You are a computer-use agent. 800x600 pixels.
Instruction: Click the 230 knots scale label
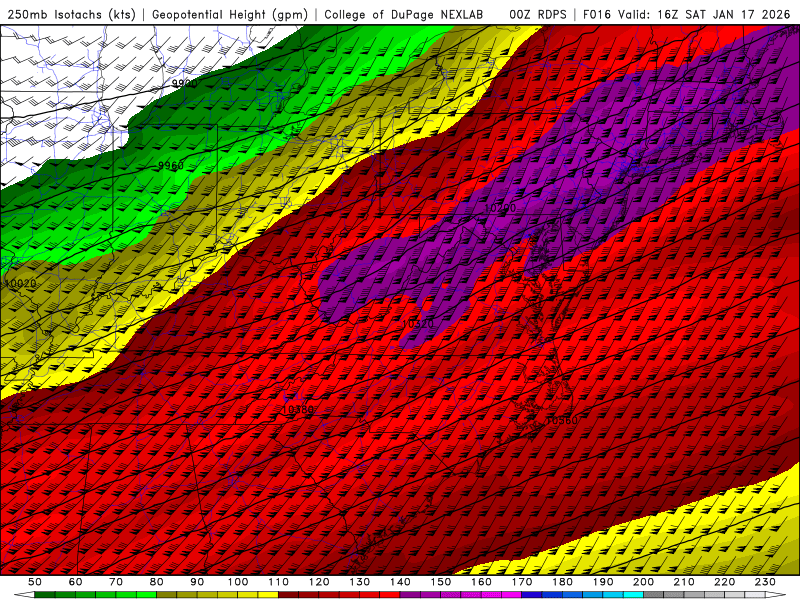click(x=765, y=582)
